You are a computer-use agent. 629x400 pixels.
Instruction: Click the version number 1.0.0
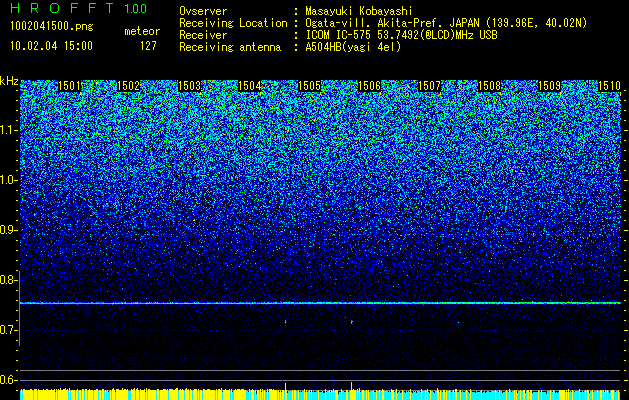(136, 8)
